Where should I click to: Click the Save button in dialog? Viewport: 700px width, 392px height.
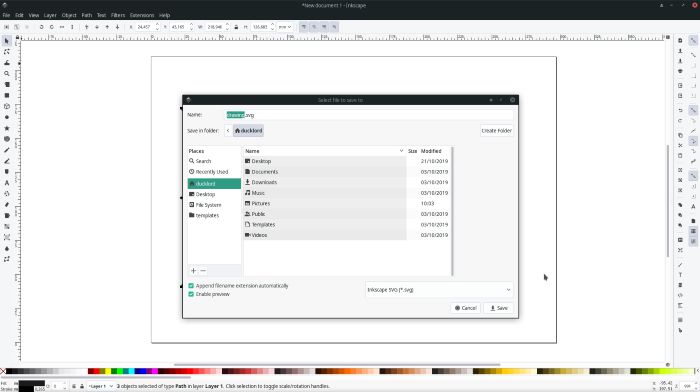[x=499, y=308]
